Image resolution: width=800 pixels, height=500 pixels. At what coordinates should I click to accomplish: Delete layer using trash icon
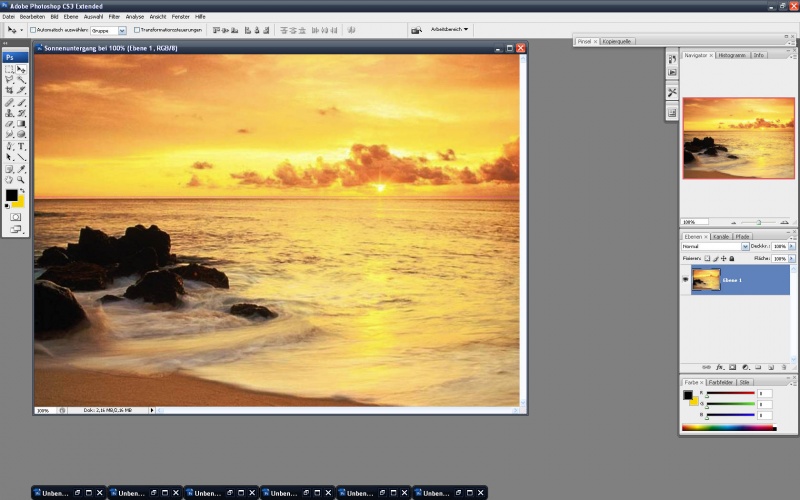(x=784, y=367)
